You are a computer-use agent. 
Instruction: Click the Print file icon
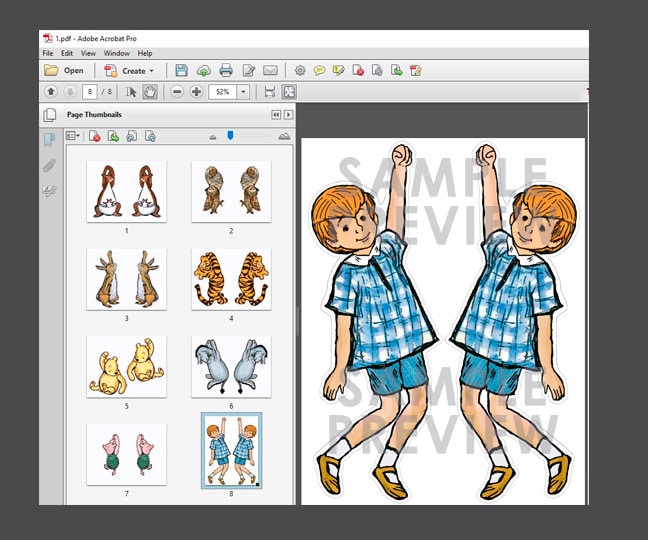click(x=226, y=71)
